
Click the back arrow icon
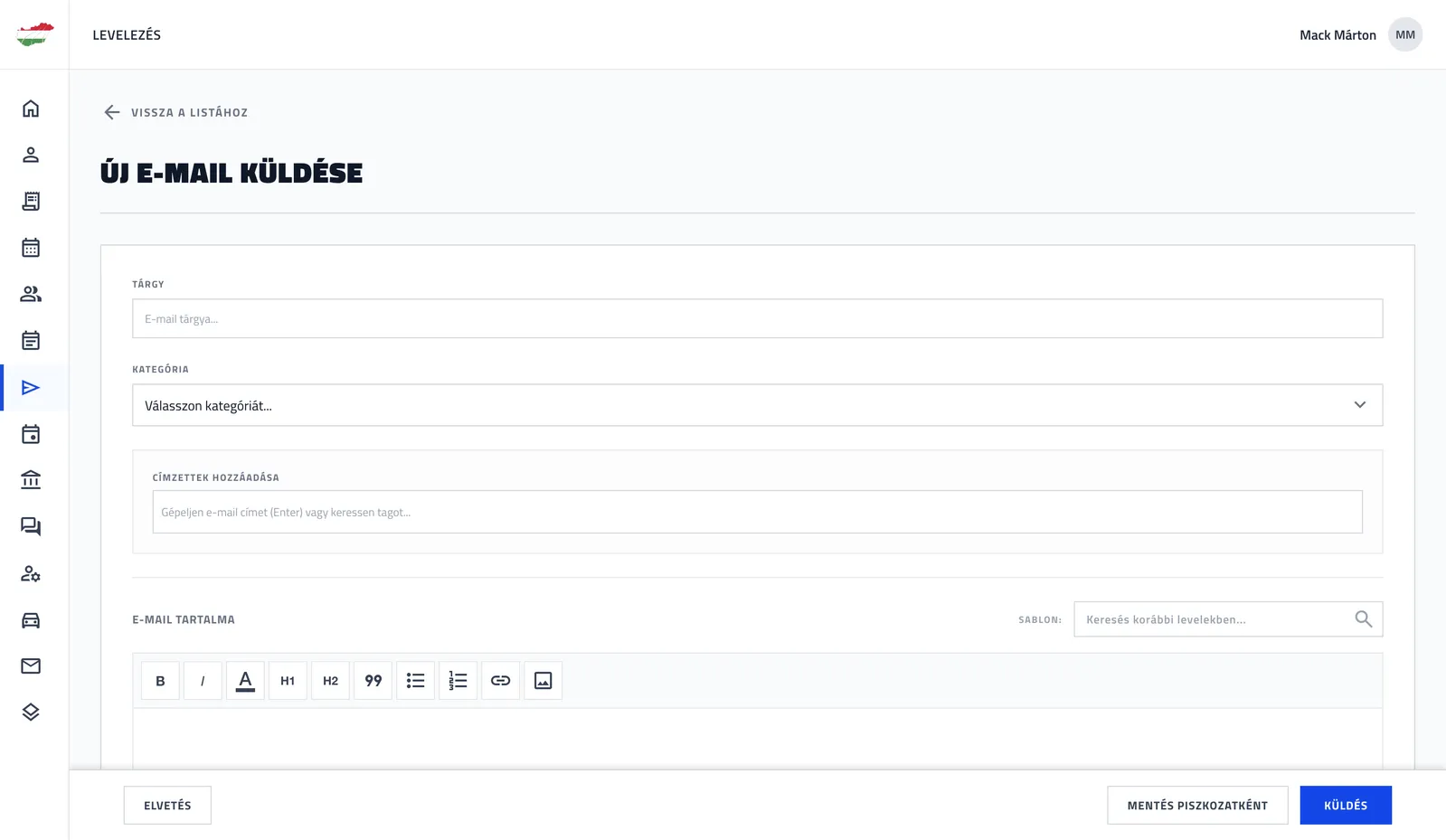click(x=112, y=112)
